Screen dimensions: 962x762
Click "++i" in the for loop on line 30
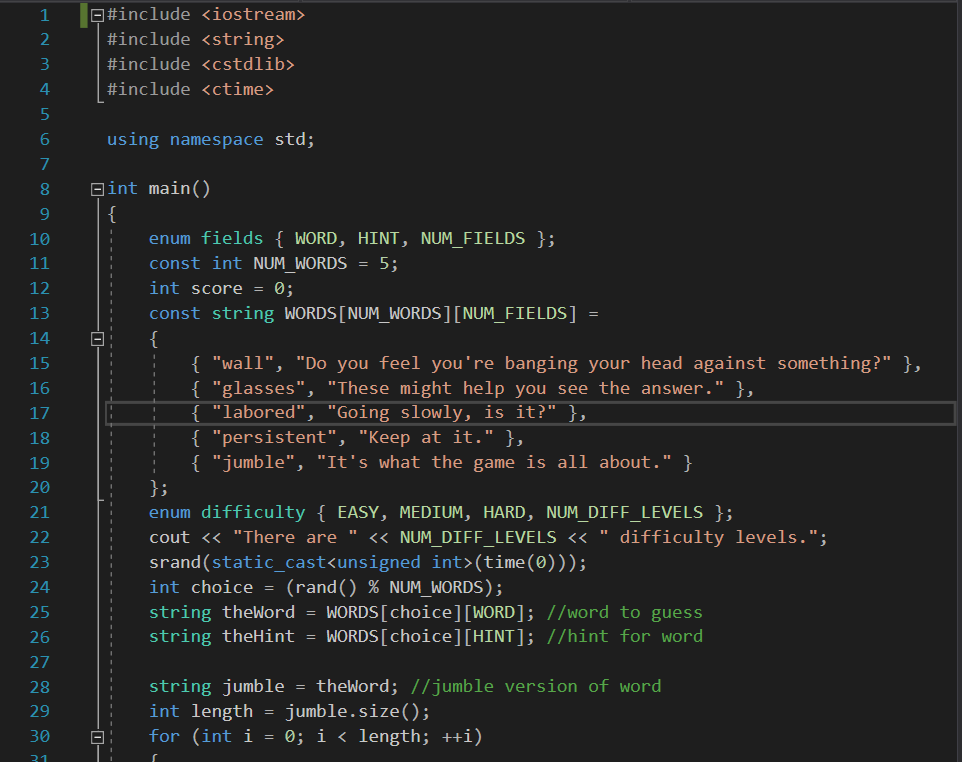[x=457, y=736]
